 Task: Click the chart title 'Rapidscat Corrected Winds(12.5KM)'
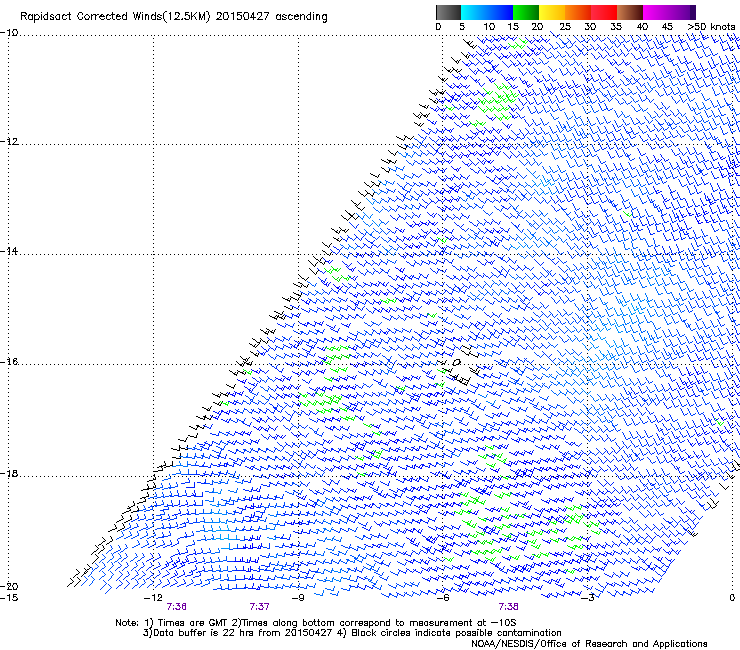pos(115,17)
